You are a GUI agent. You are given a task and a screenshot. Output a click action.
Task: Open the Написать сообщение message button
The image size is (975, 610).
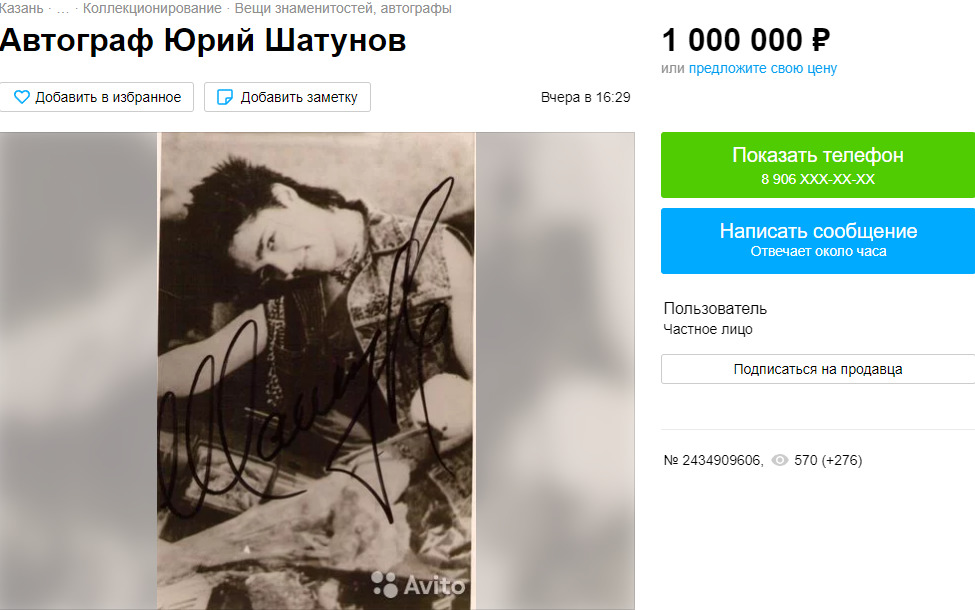(818, 241)
